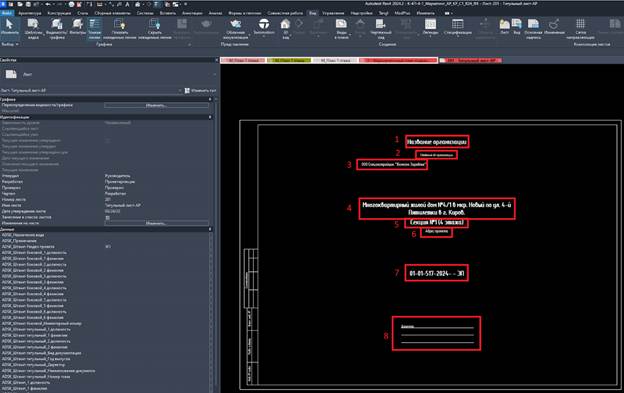This screenshot has width=624, height=393.
Task: Switch to the Управление ribbon tab
Action: [x=333, y=13]
